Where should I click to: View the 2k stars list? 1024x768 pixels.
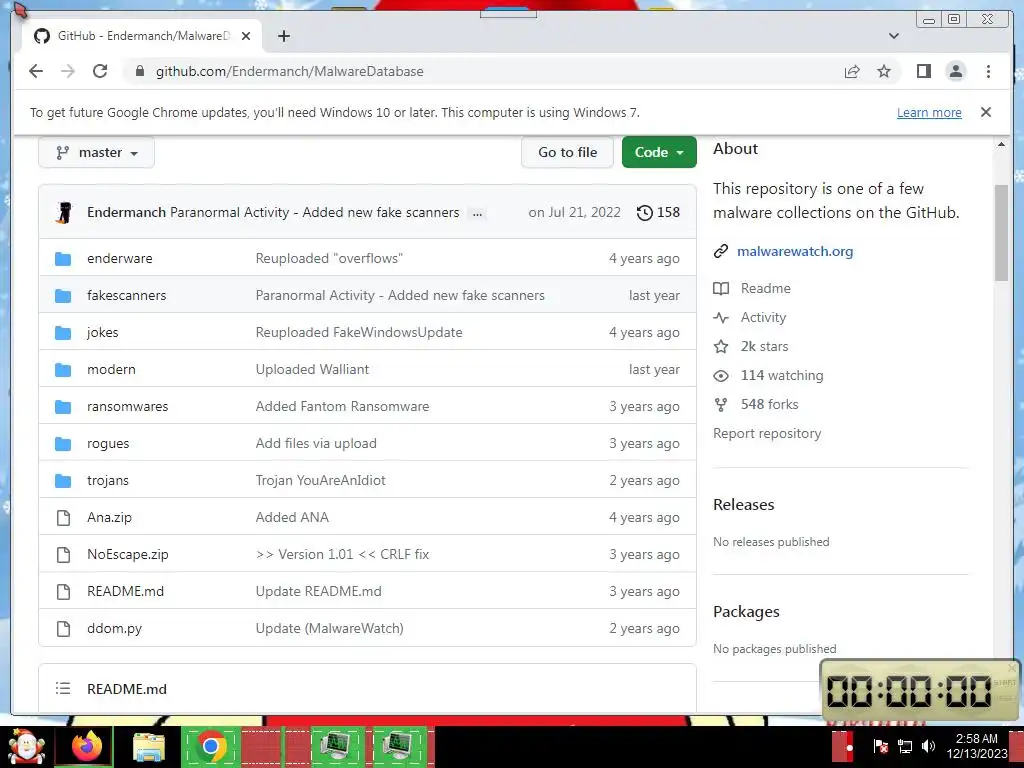(764, 346)
